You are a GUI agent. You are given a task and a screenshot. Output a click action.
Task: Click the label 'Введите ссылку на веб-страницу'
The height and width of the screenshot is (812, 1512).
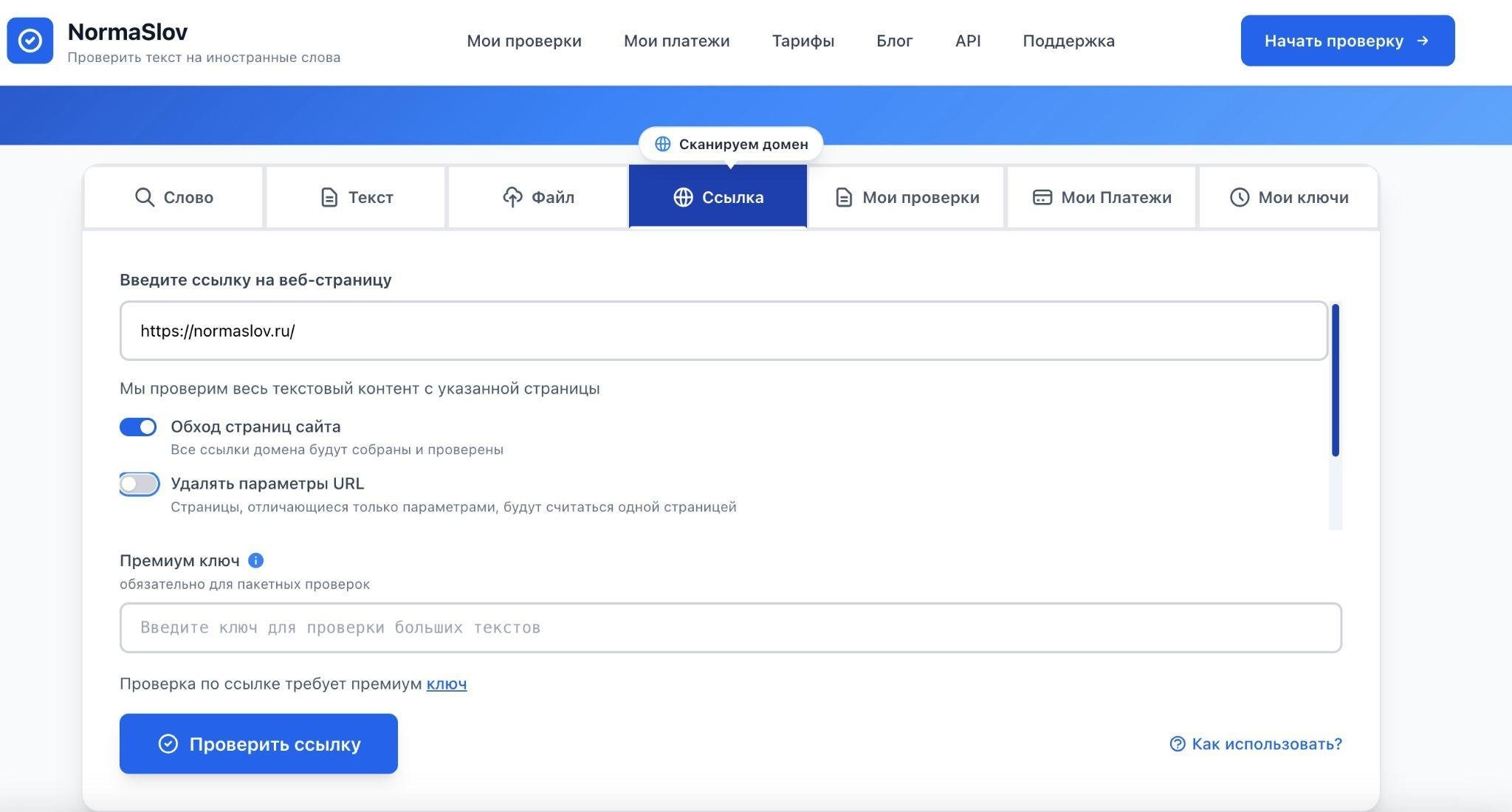click(x=255, y=280)
